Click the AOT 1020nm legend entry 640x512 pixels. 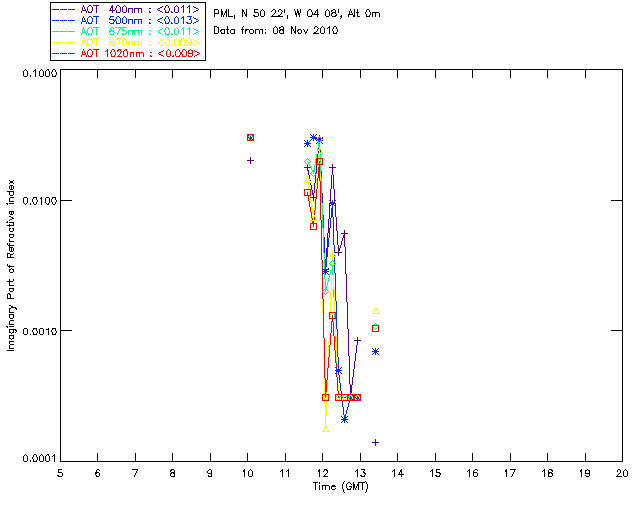pyautogui.click(x=128, y=53)
